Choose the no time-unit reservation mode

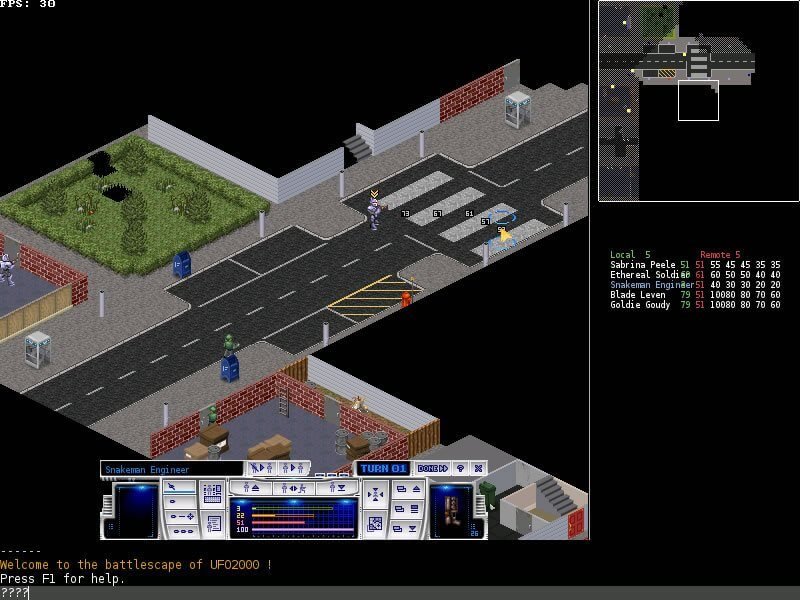click(x=180, y=487)
